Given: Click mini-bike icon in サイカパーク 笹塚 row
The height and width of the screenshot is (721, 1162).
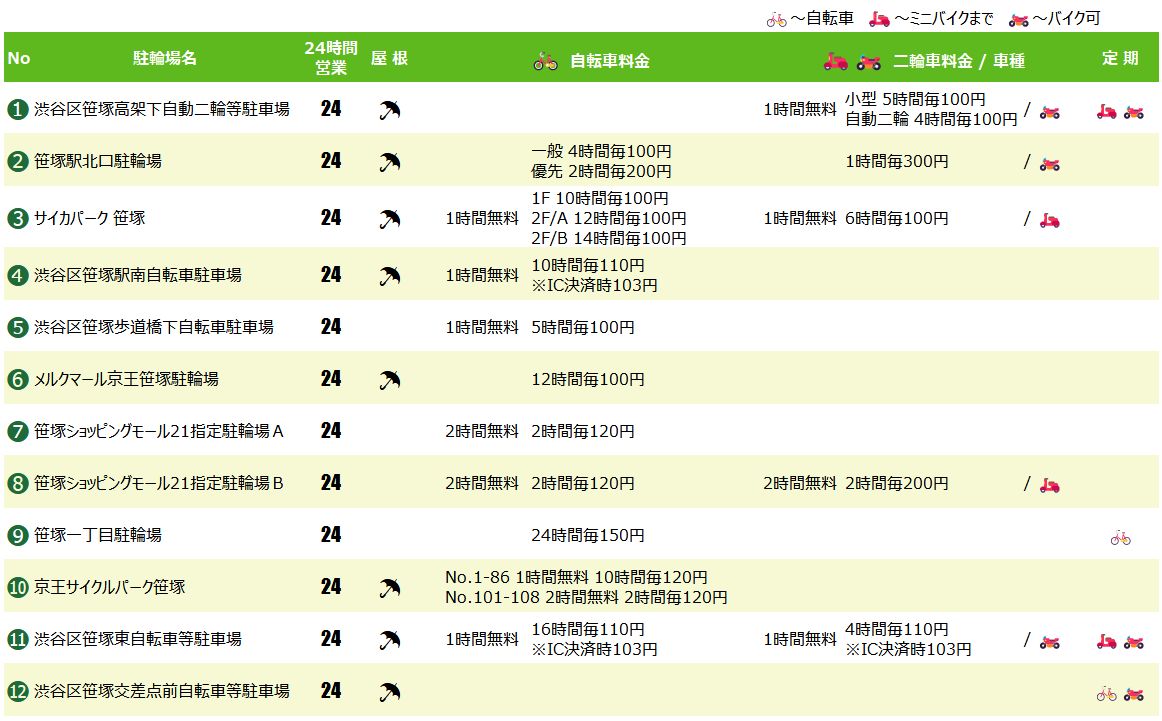Looking at the screenshot, I should pyautogui.click(x=1049, y=220).
